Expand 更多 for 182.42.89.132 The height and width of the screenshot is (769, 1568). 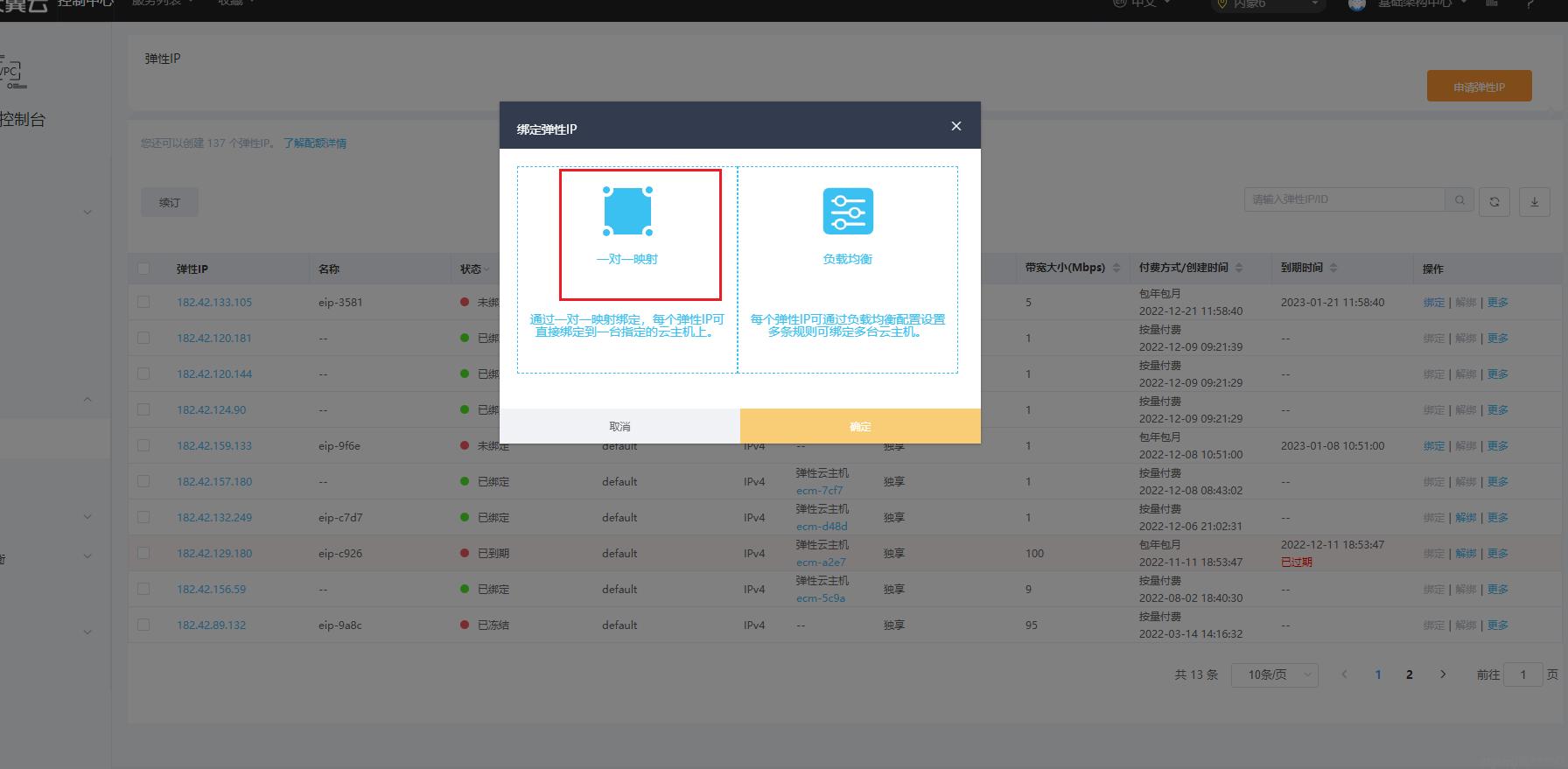pyautogui.click(x=1497, y=625)
